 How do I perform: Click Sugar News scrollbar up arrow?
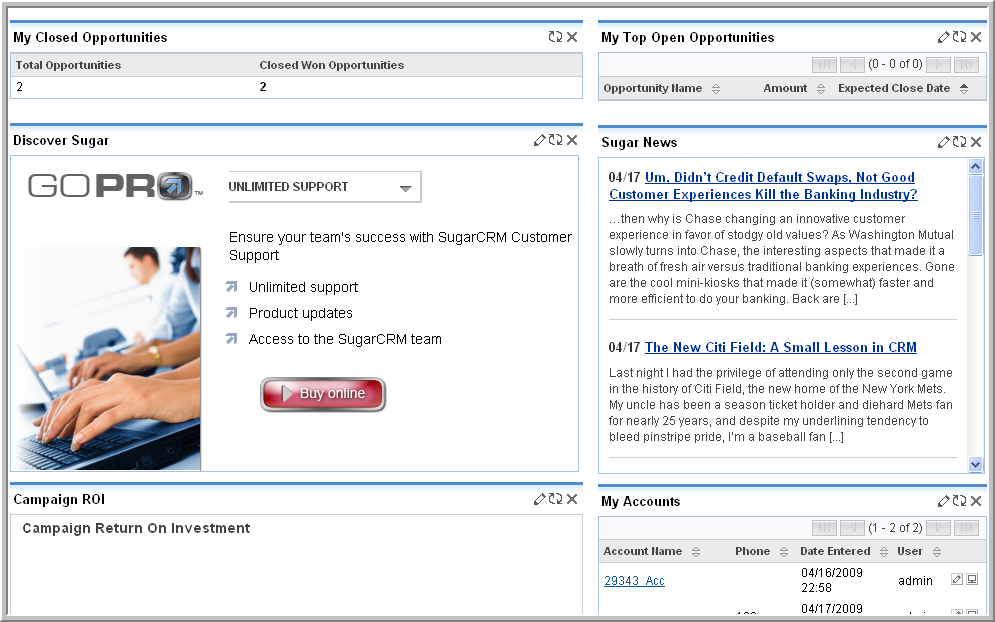click(975, 166)
